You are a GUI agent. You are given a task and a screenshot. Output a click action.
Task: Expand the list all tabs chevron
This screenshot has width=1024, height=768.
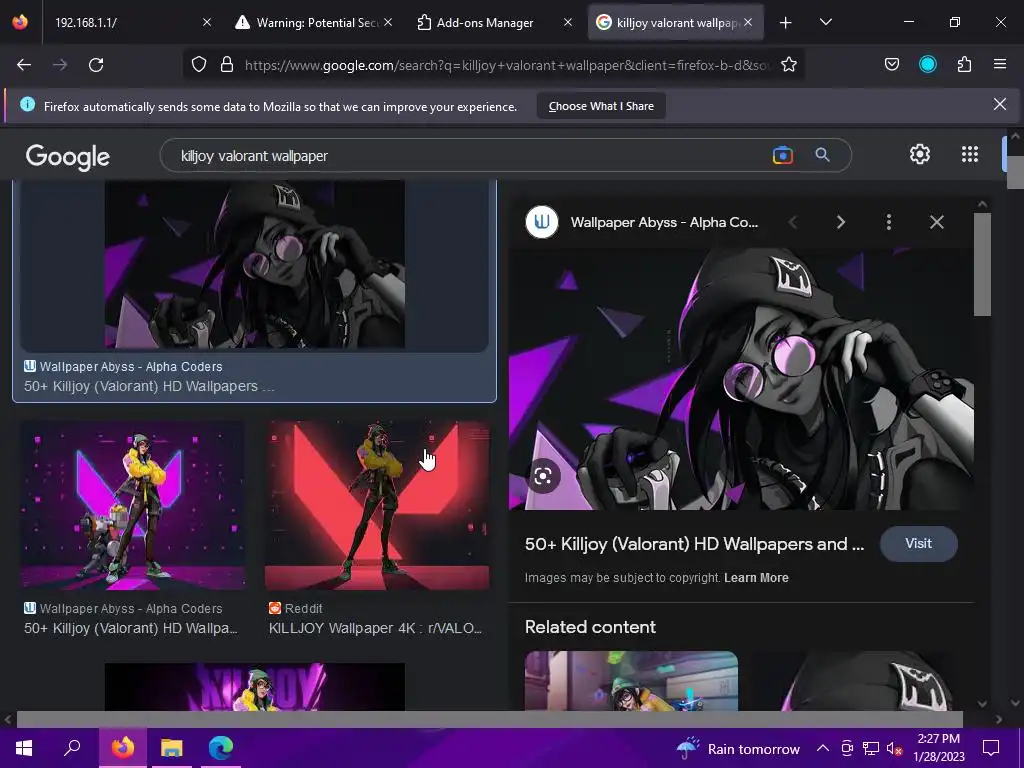[825, 23]
